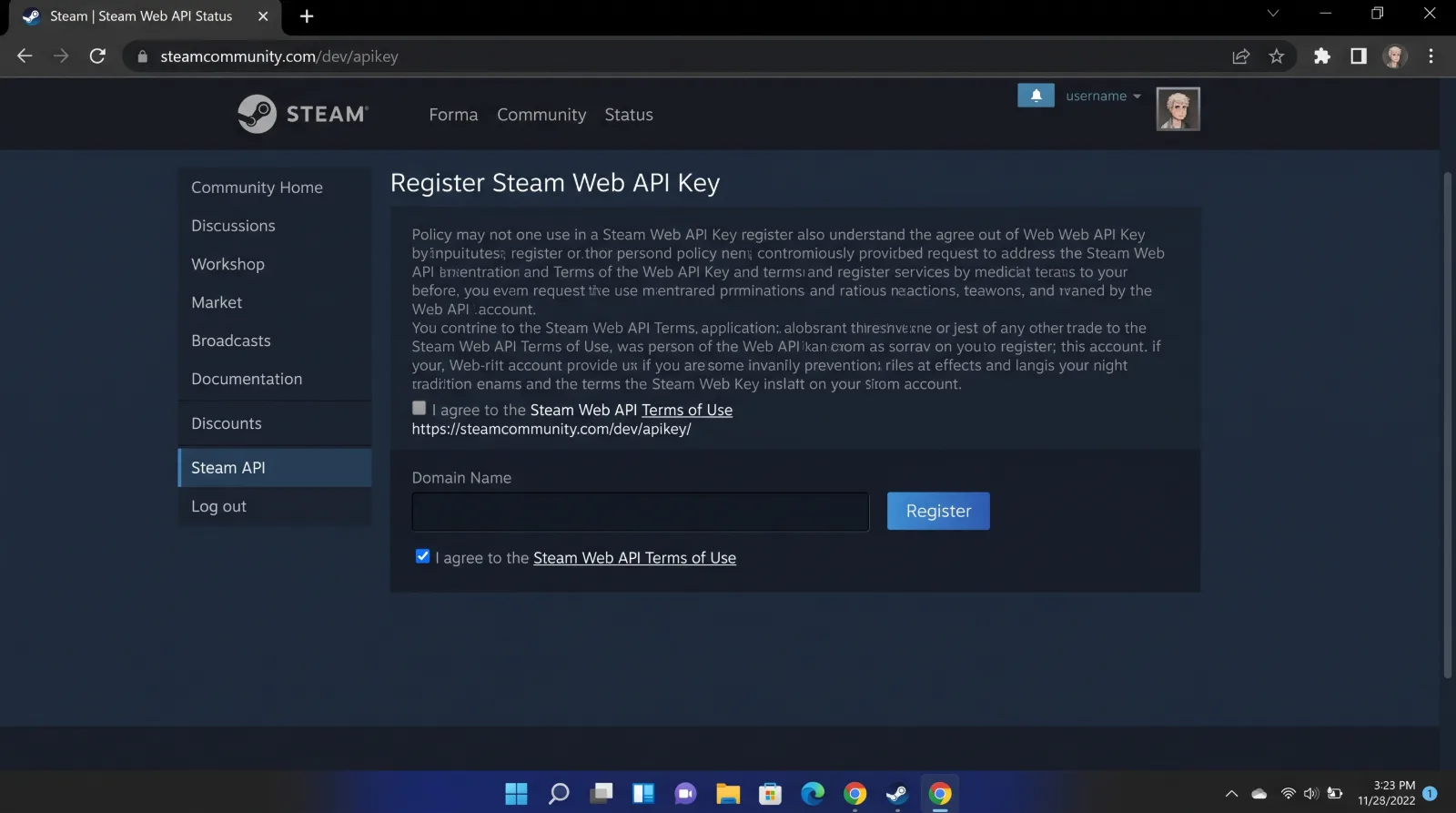The image size is (1456, 813).
Task: Click the Register button
Action: tap(938, 511)
